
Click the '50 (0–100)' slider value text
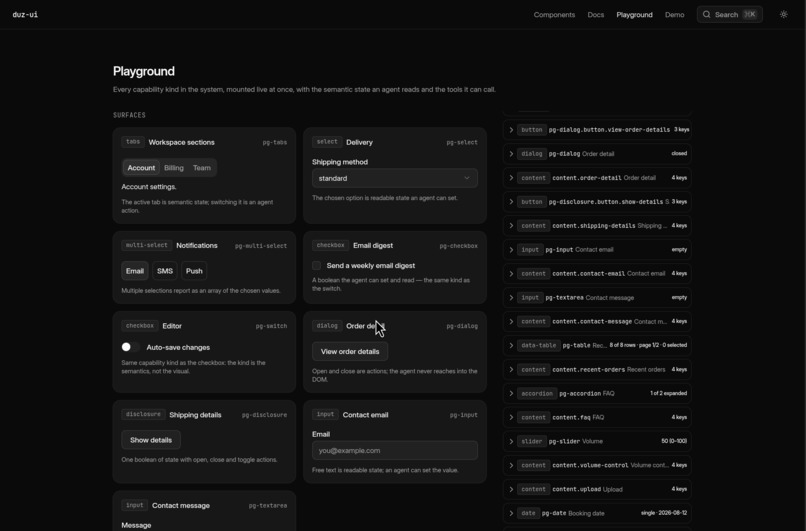tap(674, 441)
